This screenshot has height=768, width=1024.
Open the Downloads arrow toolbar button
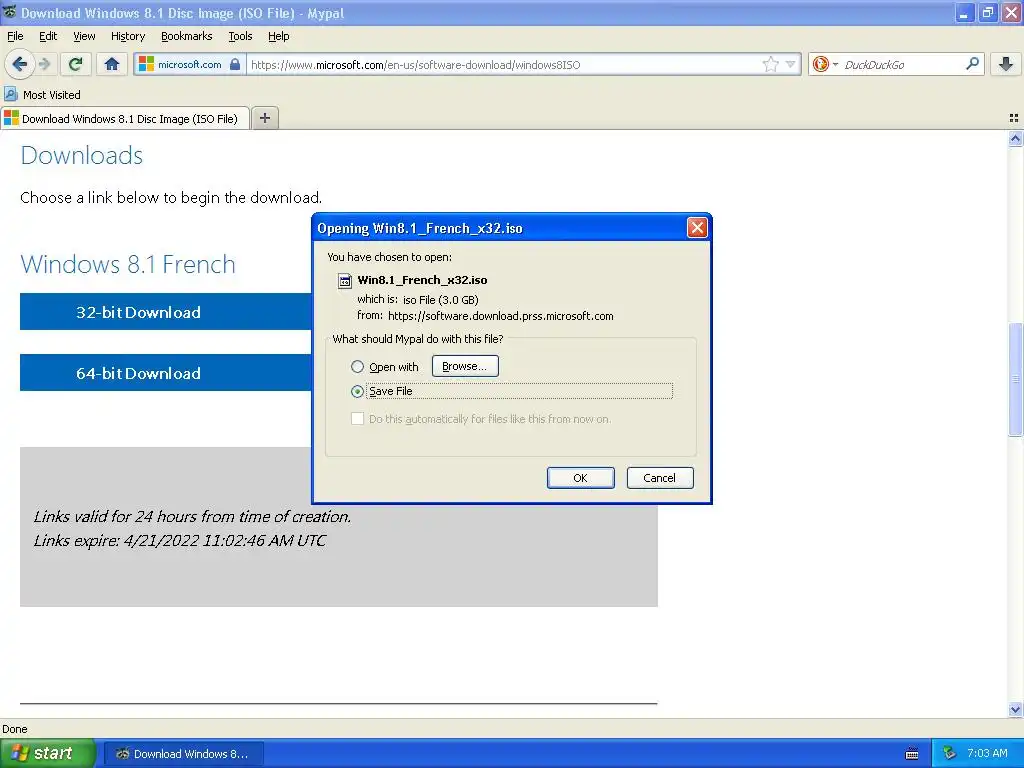(1006, 64)
